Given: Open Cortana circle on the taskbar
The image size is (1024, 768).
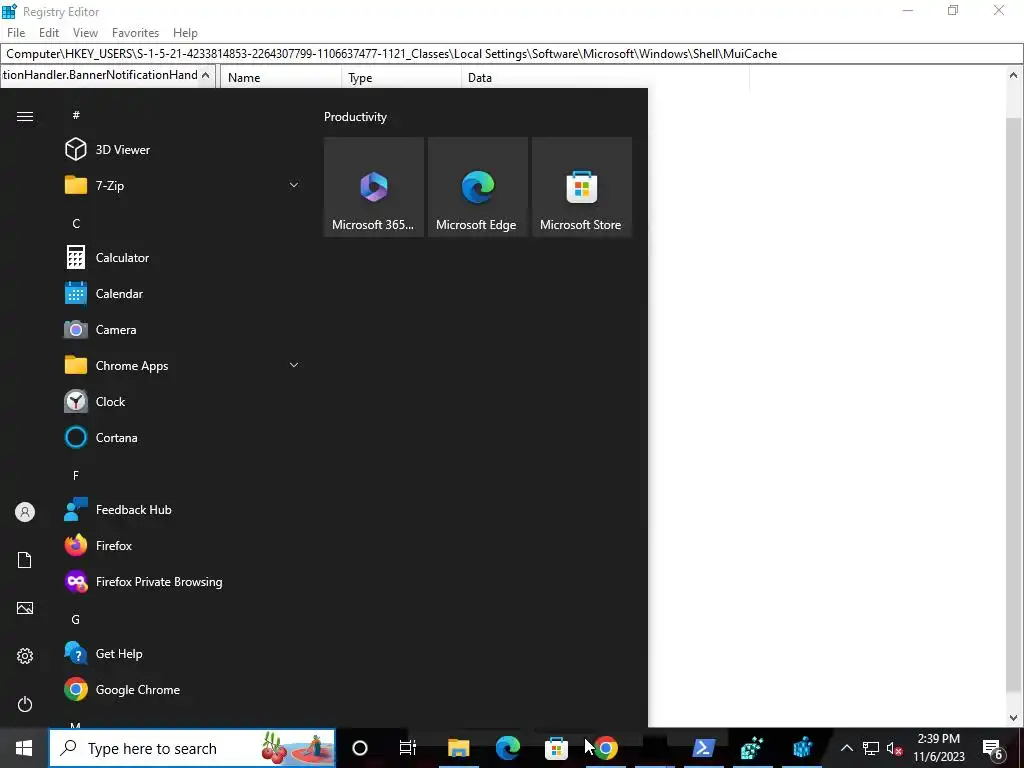Looking at the screenshot, I should 360,748.
